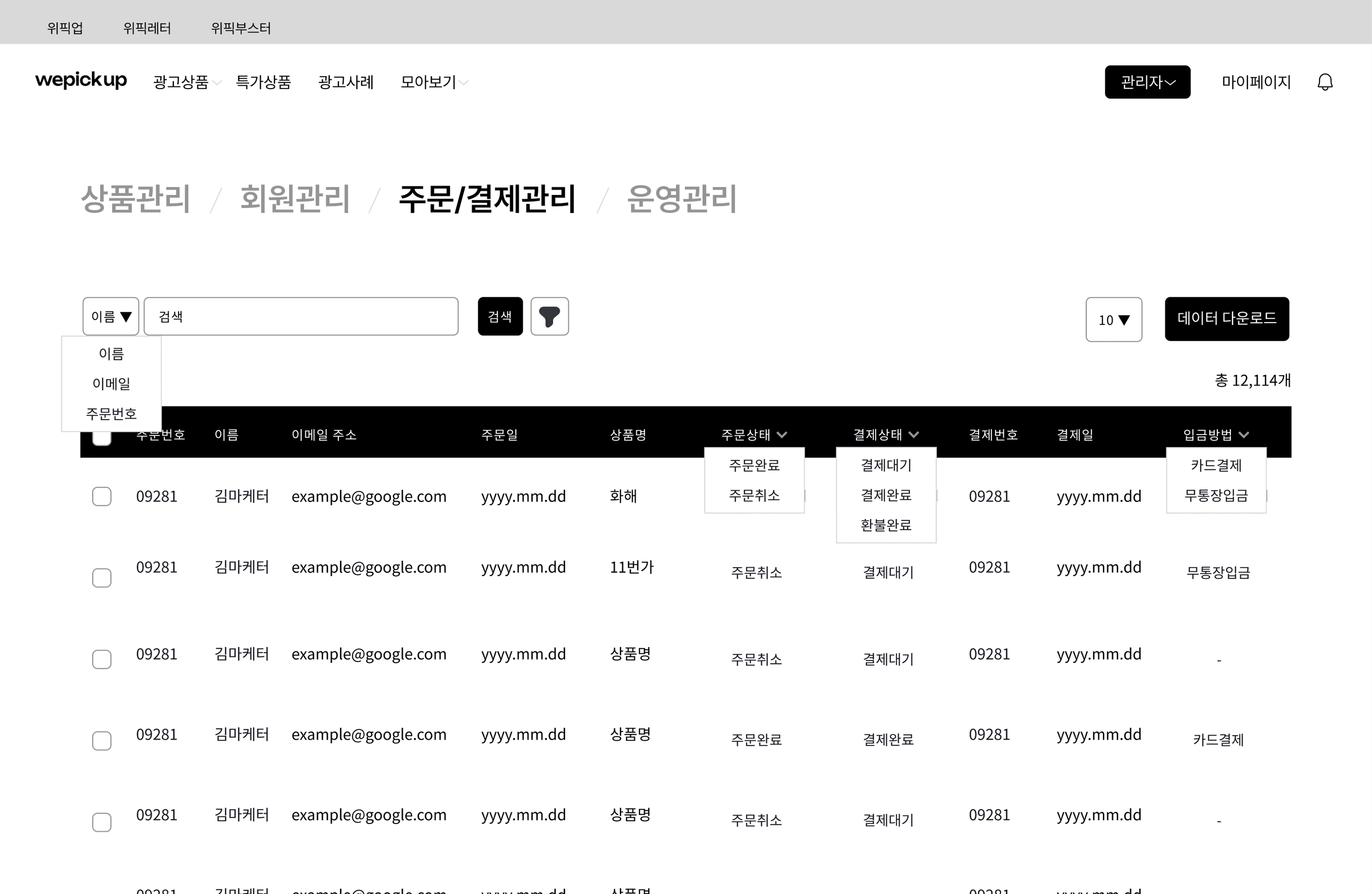Open 위픽부스터 in the top bar

(241, 28)
